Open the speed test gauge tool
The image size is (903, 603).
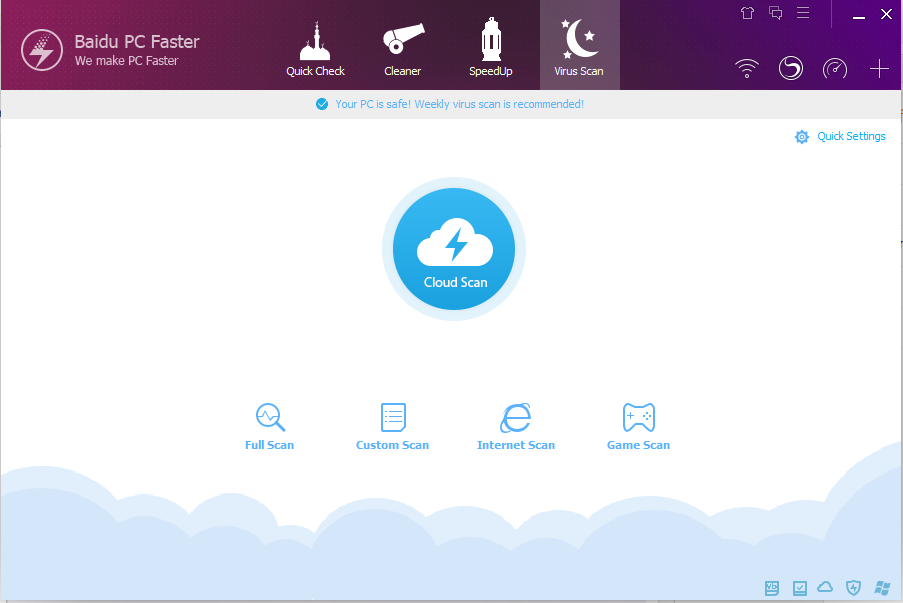[x=834, y=69]
